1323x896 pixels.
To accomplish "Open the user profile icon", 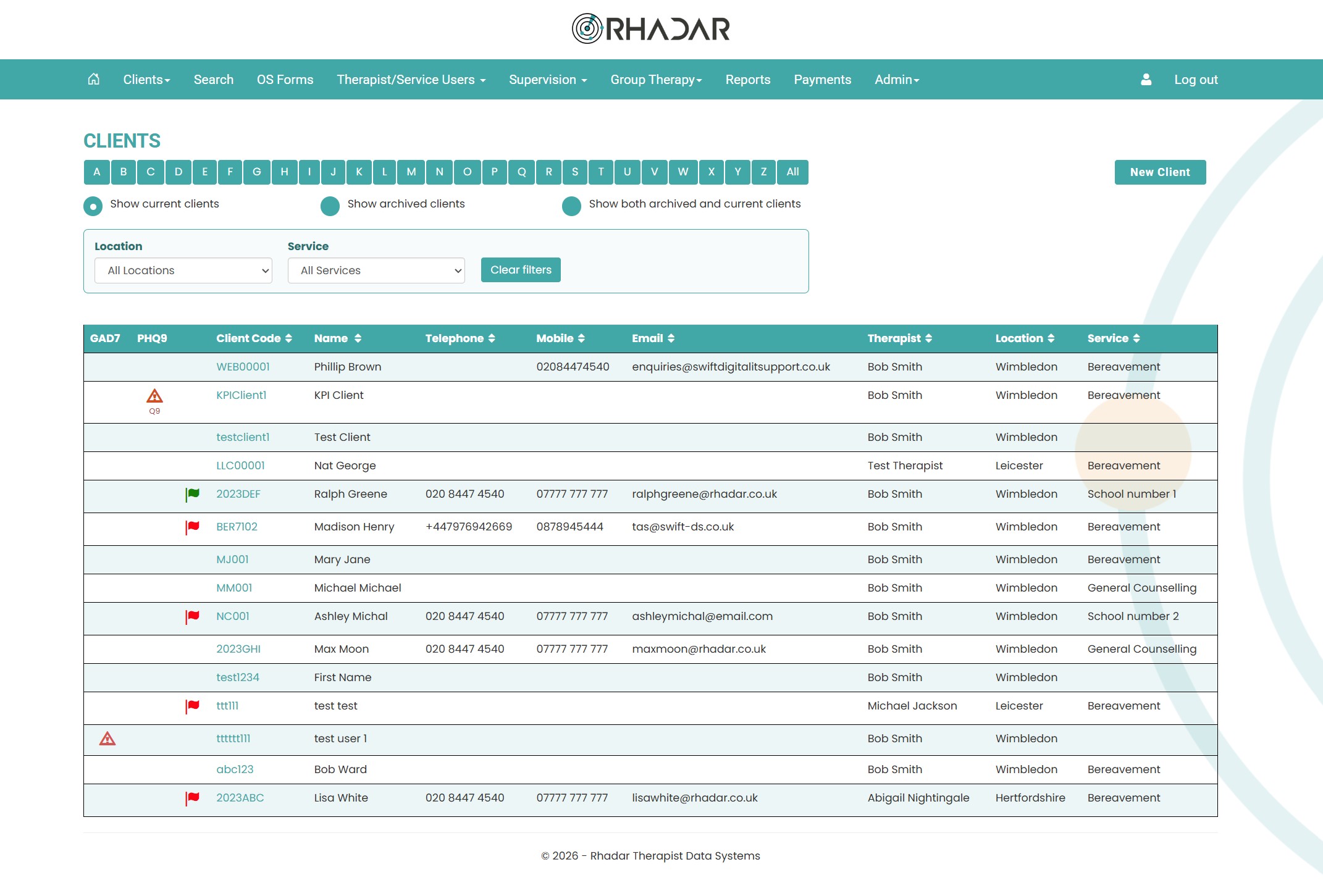I will [x=1146, y=79].
